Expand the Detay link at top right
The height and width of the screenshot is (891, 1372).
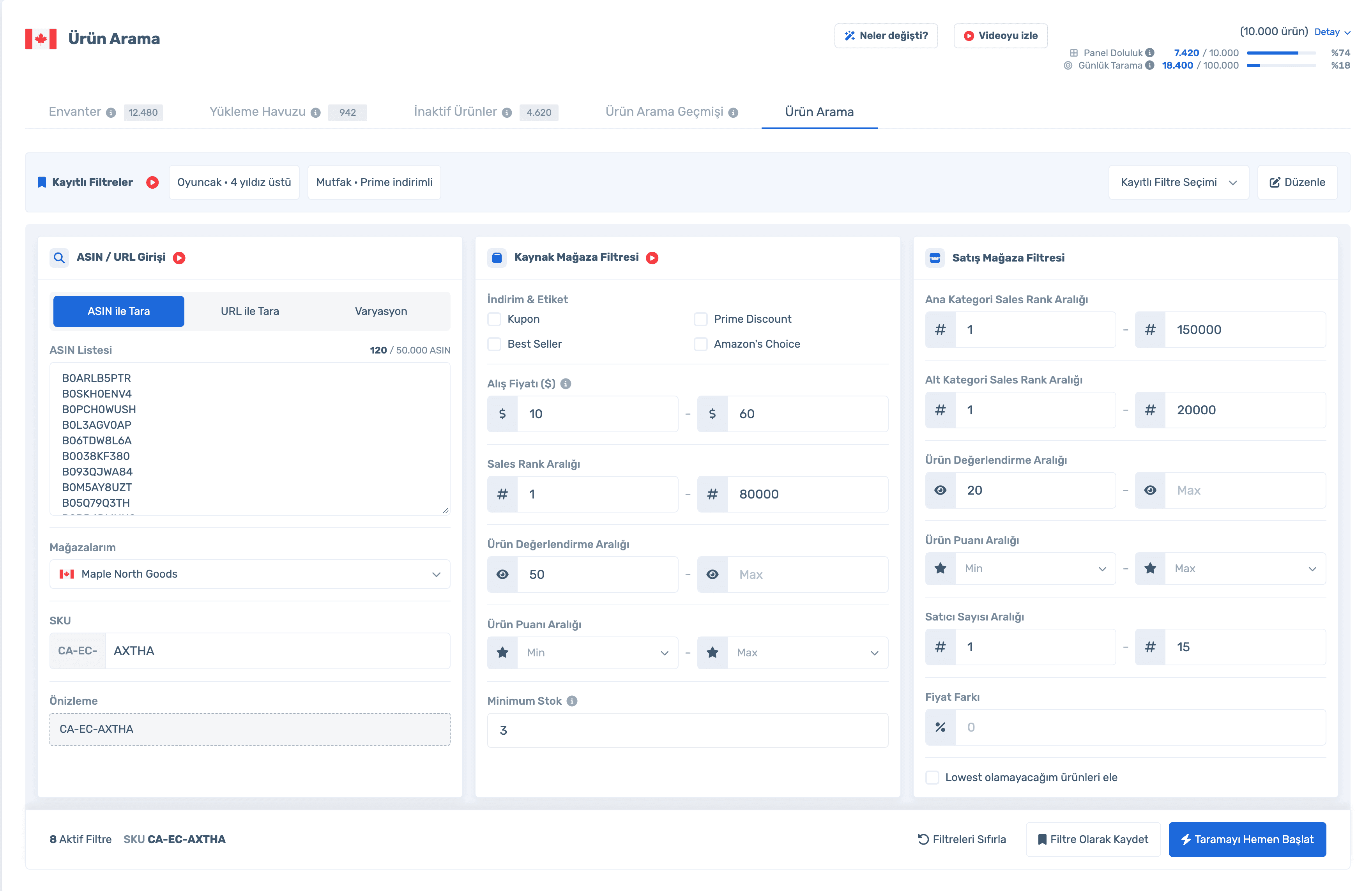click(1332, 32)
